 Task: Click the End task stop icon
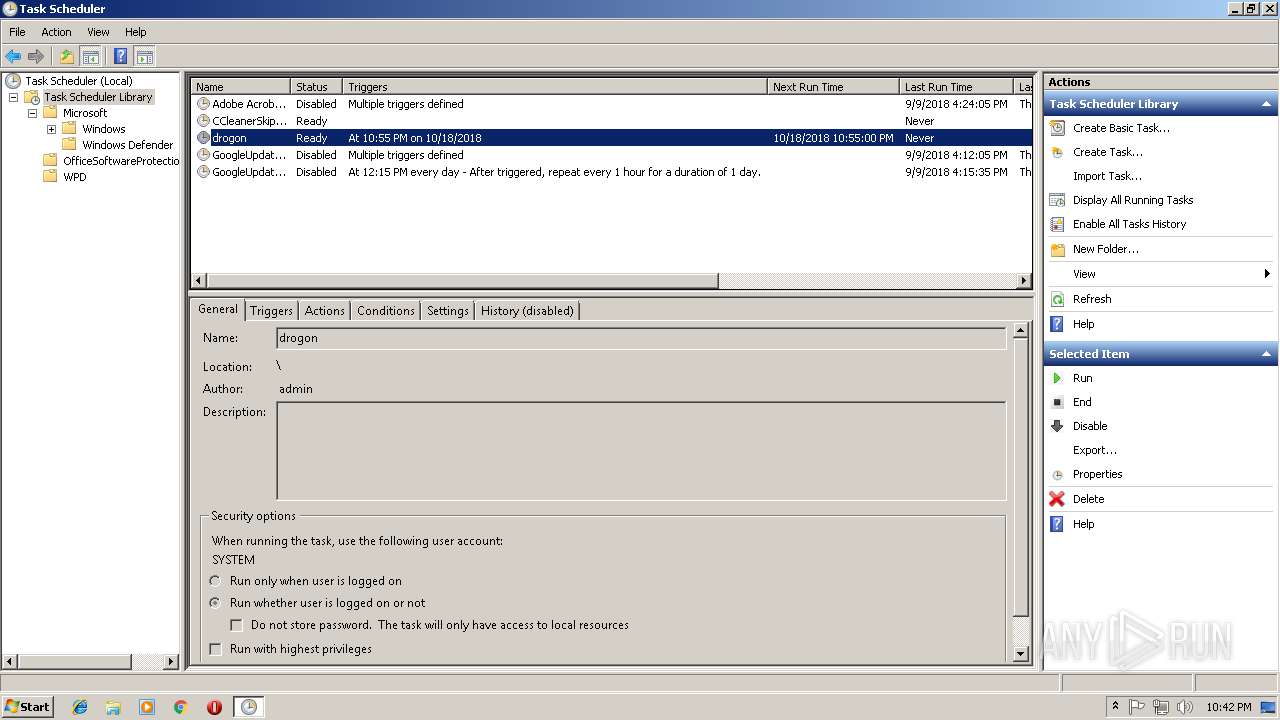[x=1057, y=402]
